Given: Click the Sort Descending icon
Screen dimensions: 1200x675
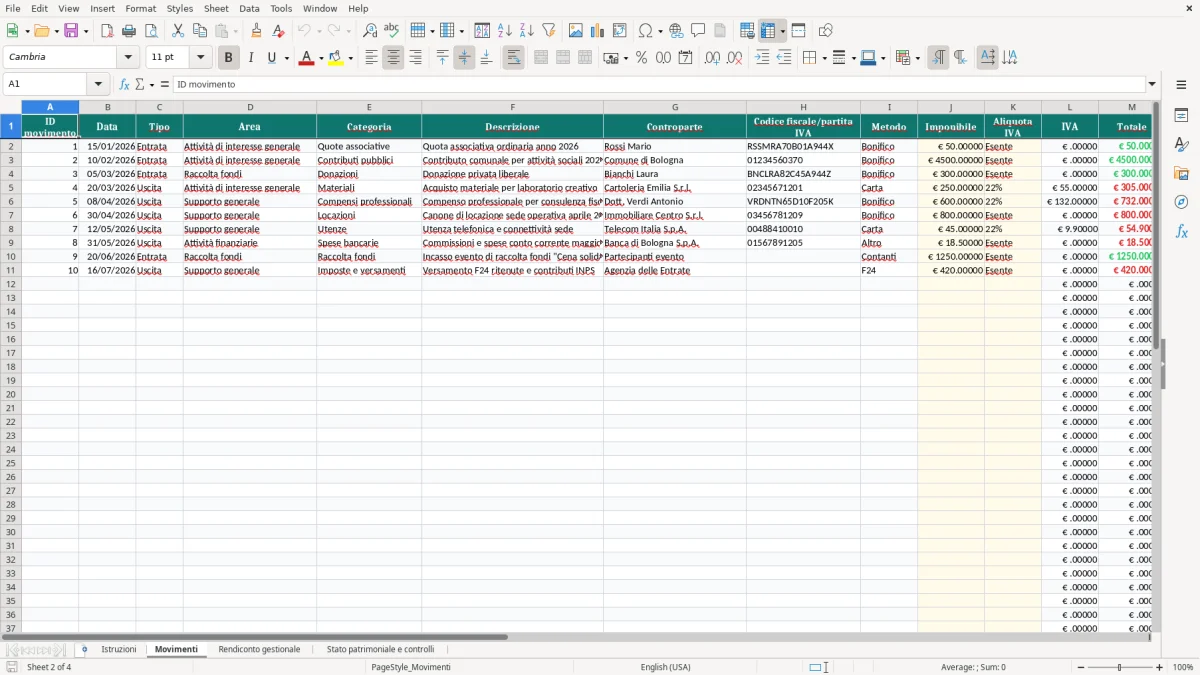Looking at the screenshot, I should click(x=526, y=31).
